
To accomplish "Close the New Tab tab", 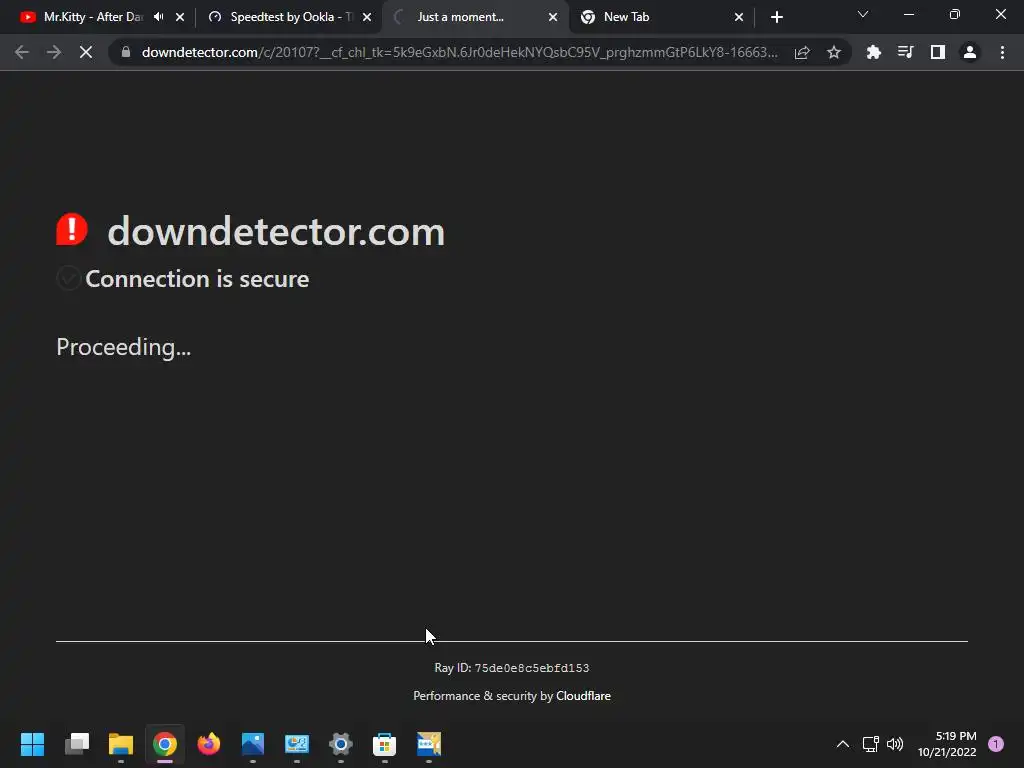I will click(x=739, y=17).
